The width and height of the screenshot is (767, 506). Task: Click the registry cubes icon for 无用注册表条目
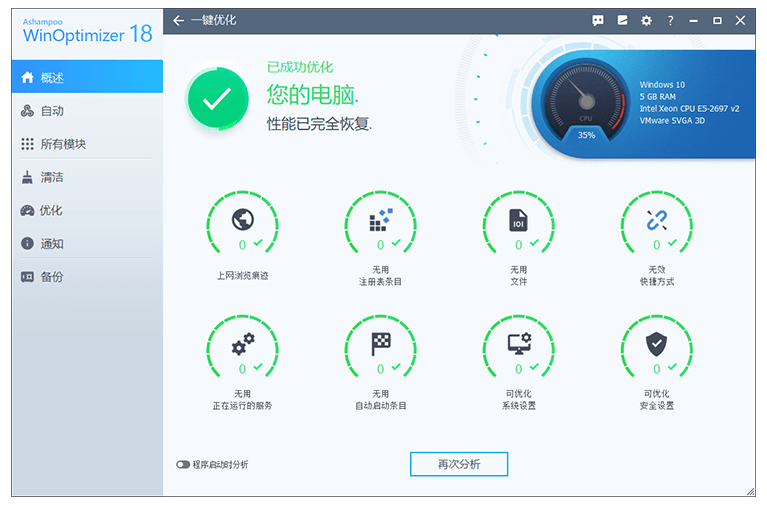381,220
